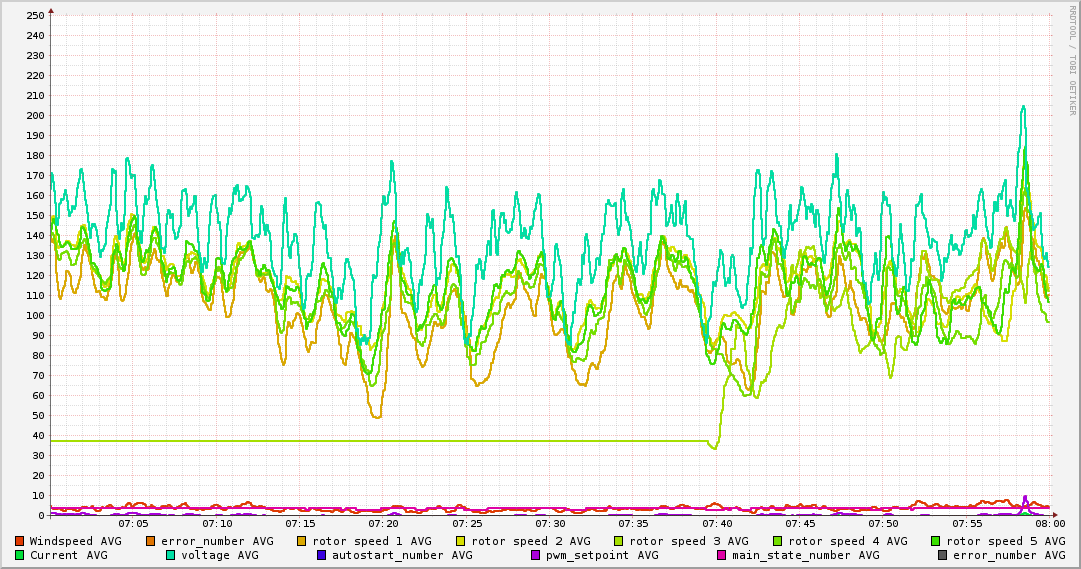Image resolution: width=1081 pixels, height=569 pixels.
Task: Click the blue autostart_number AVG swatch
Action: tap(322, 555)
